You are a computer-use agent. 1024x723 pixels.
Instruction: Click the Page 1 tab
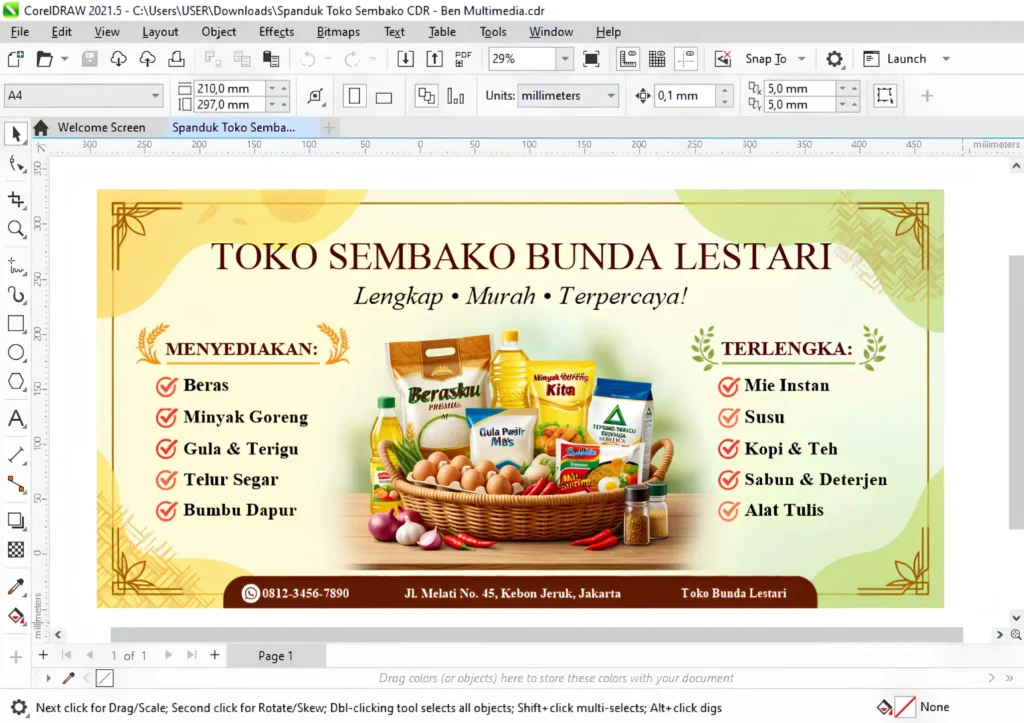(x=276, y=656)
